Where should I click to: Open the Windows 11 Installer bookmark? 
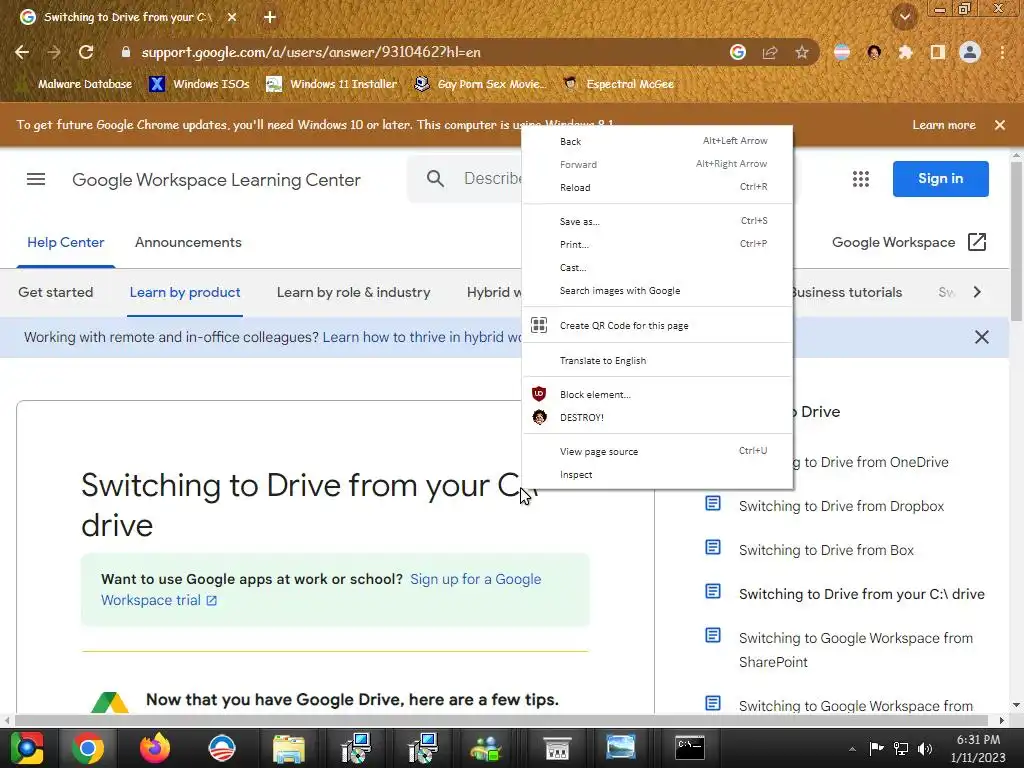tap(332, 84)
